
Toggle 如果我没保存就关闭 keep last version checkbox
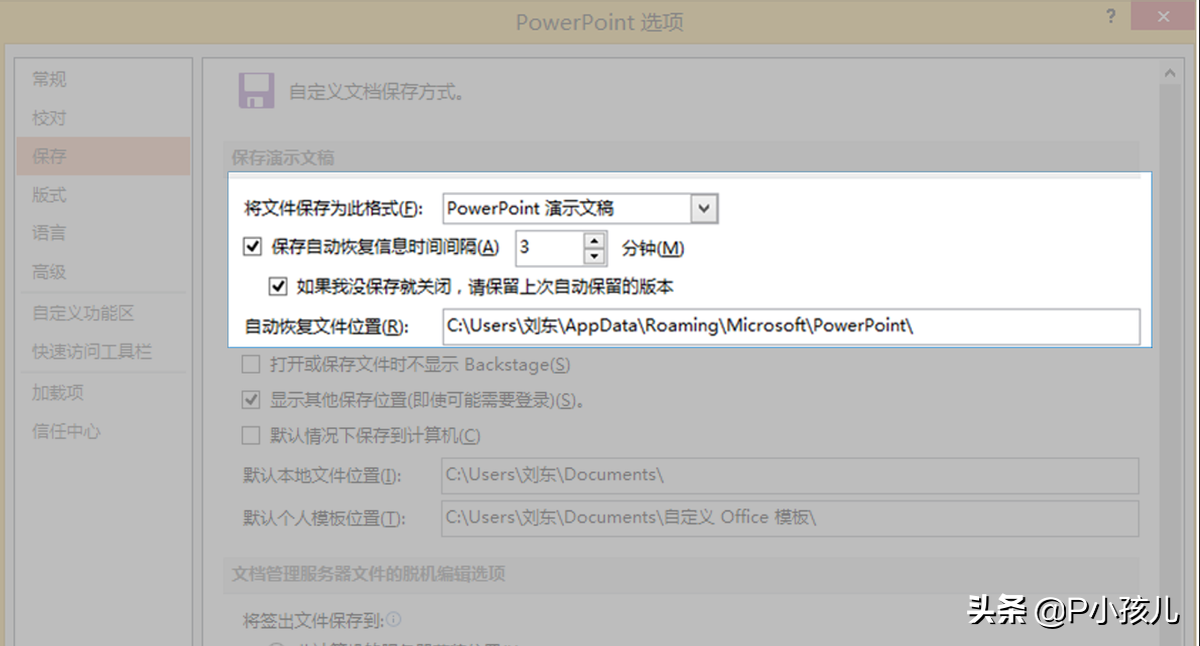coord(279,287)
